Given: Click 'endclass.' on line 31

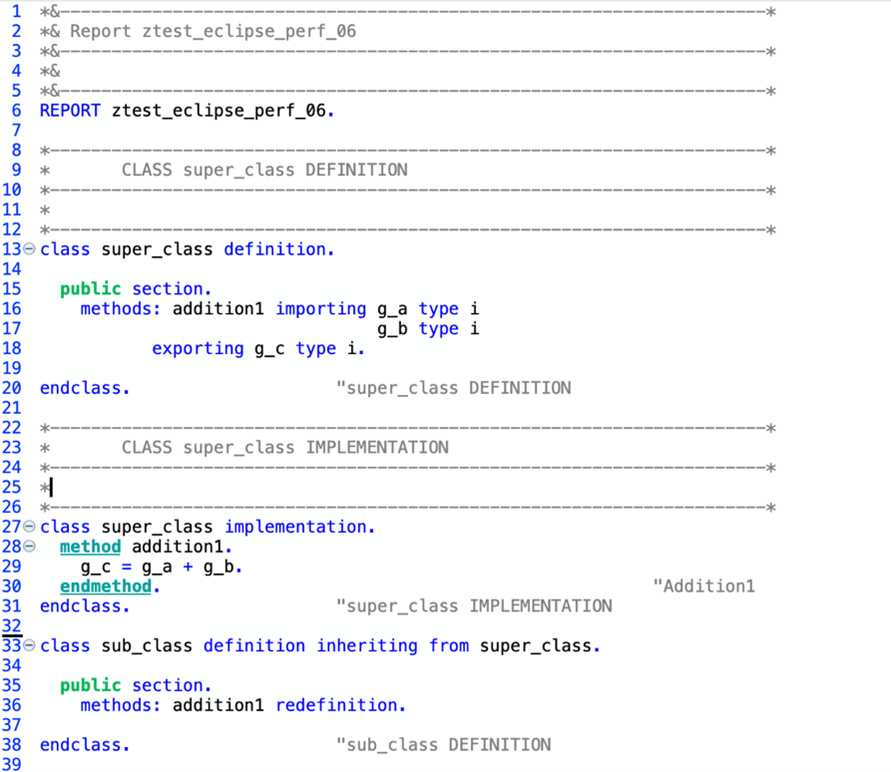Looking at the screenshot, I should 85,606.
